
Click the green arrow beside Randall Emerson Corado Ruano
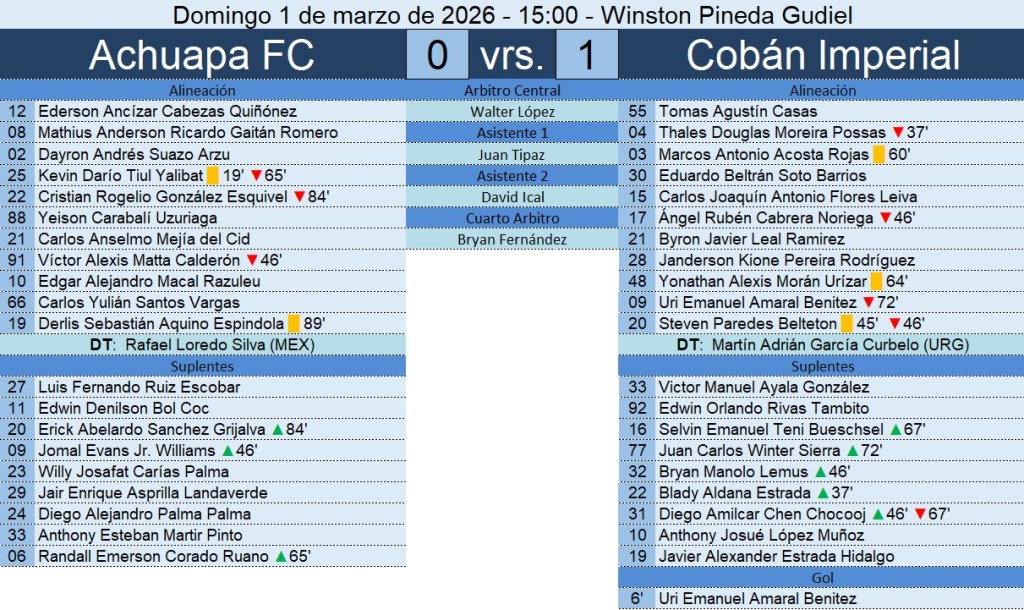281,557
